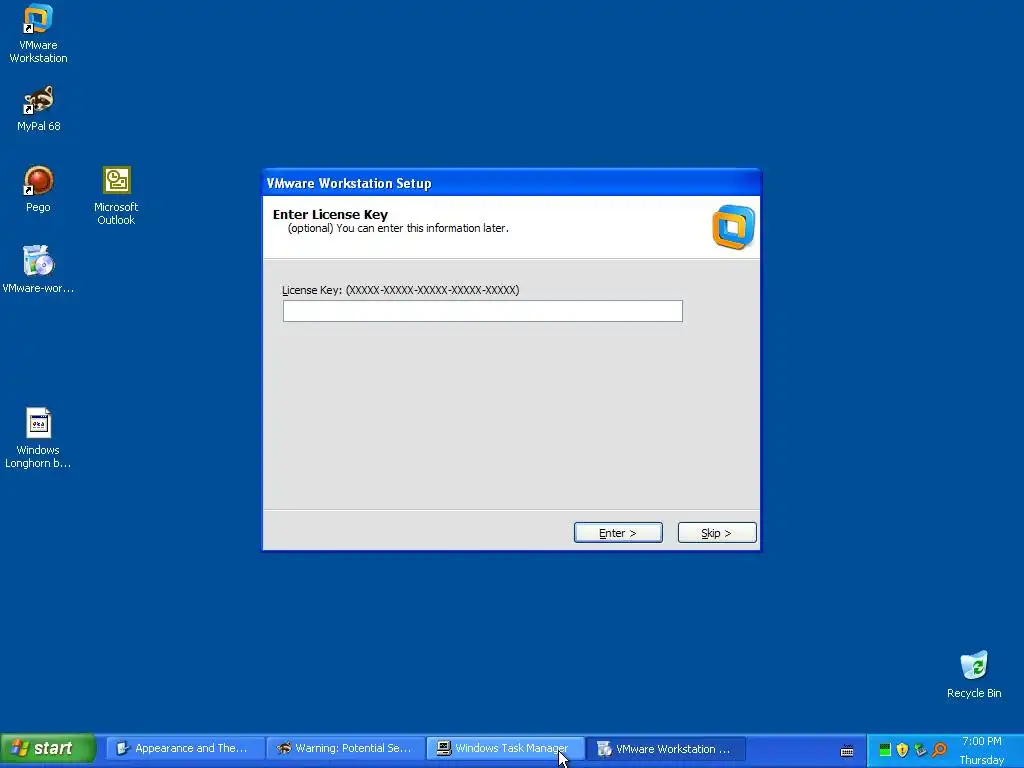Click the Enter License Key heading

click(330, 214)
